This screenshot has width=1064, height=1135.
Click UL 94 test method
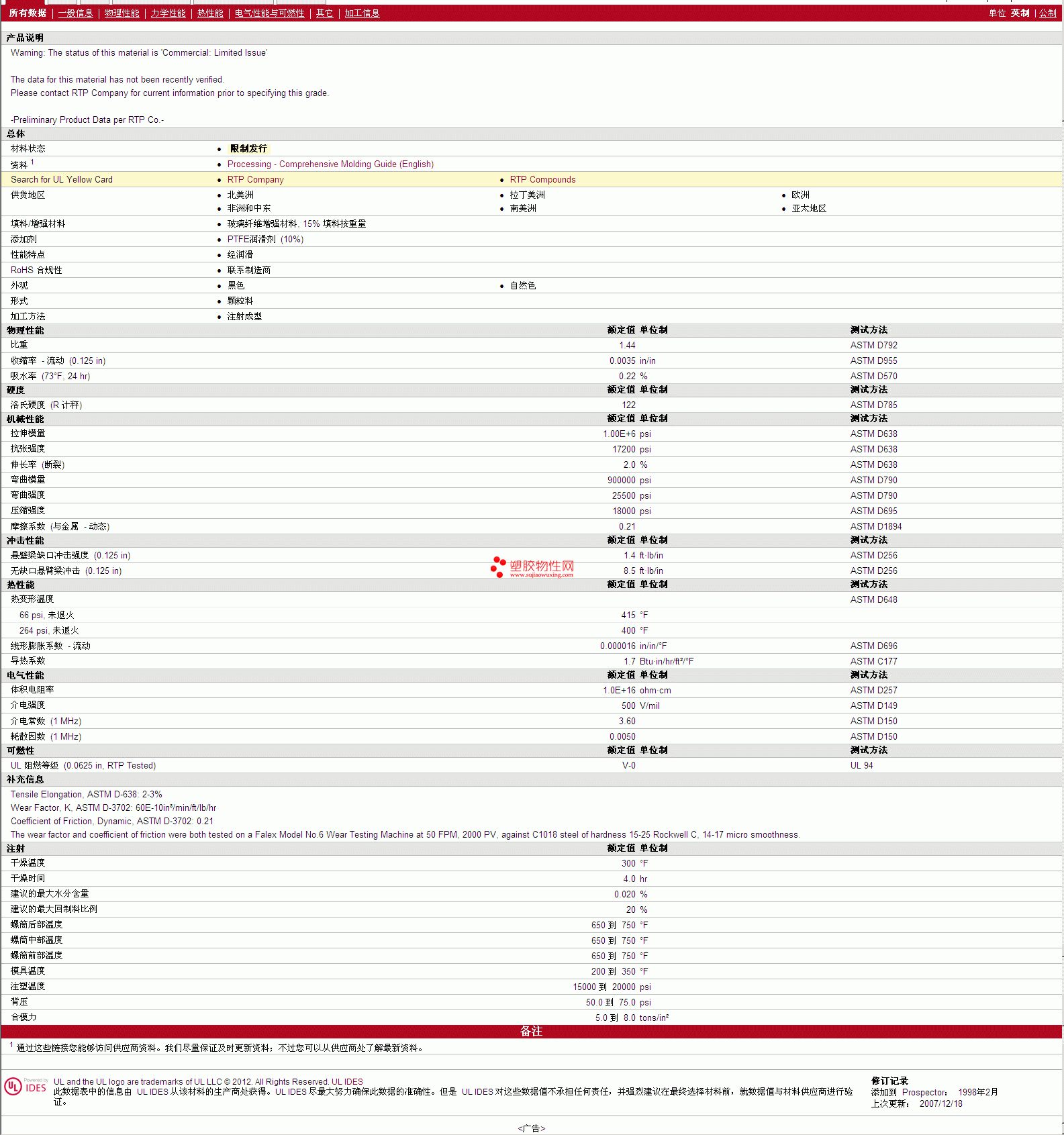[x=861, y=765]
